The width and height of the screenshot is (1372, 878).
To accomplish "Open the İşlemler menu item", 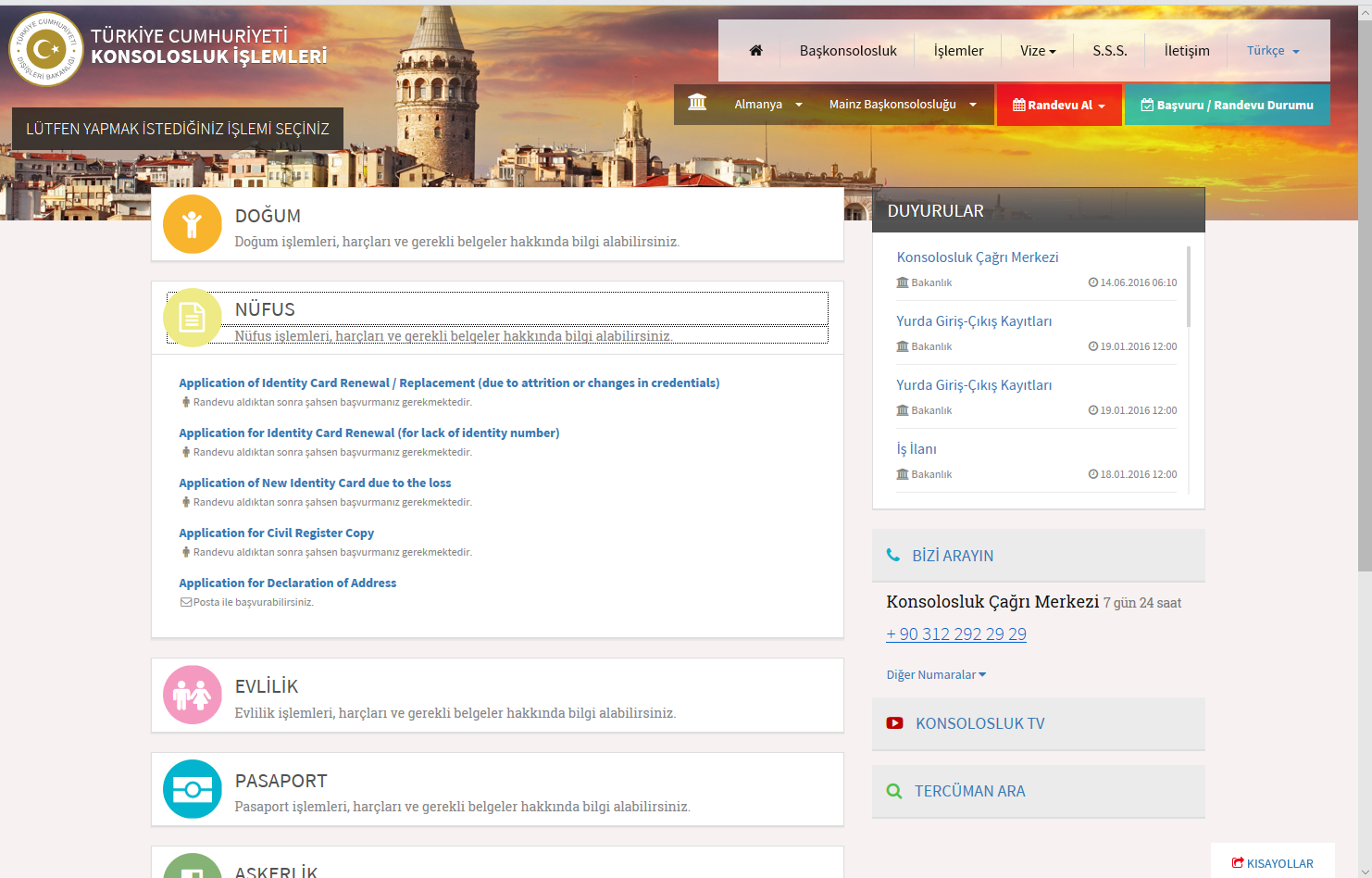I will [x=958, y=51].
